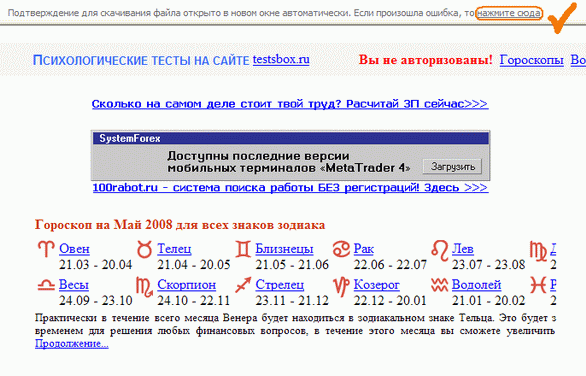Viewport: 586px width, 376px height.
Task: Click the date range 22.12 - 20.01
Action: (x=390, y=301)
